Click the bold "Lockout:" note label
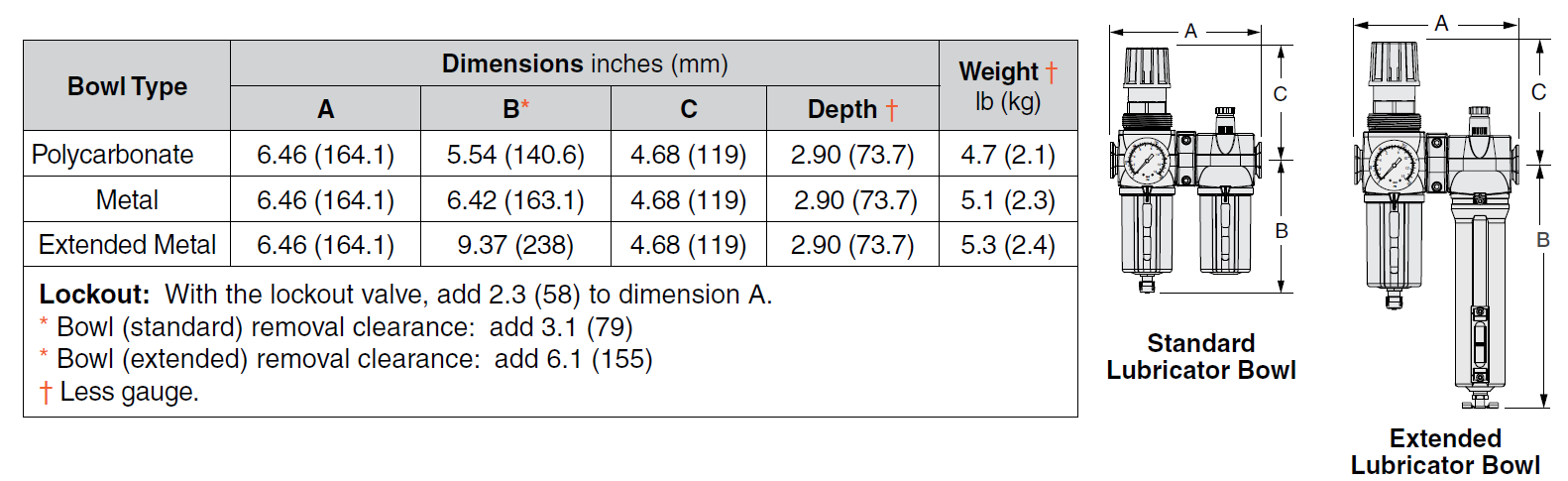 94,295
